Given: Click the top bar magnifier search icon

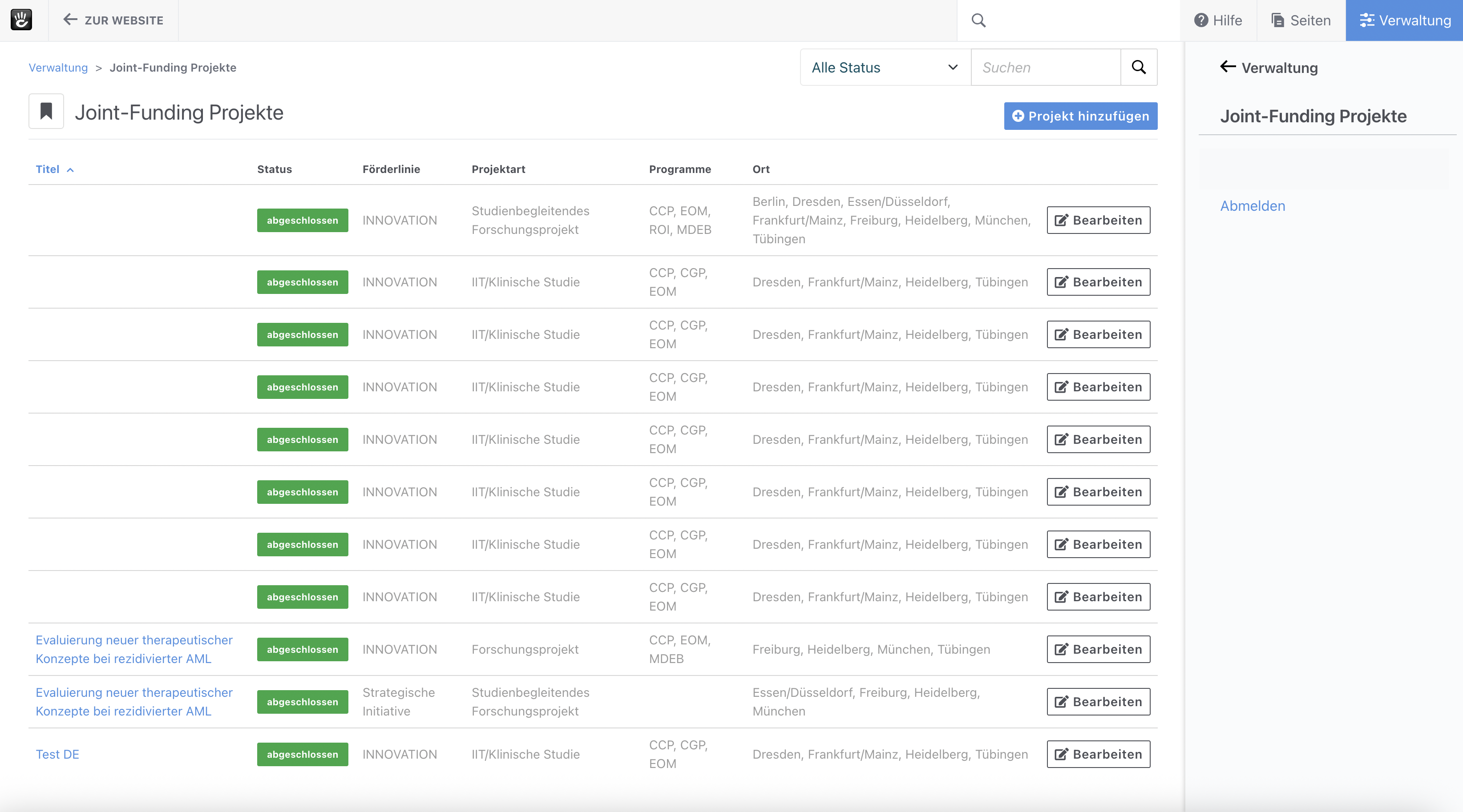Looking at the screenshot, I should [978, 20].
